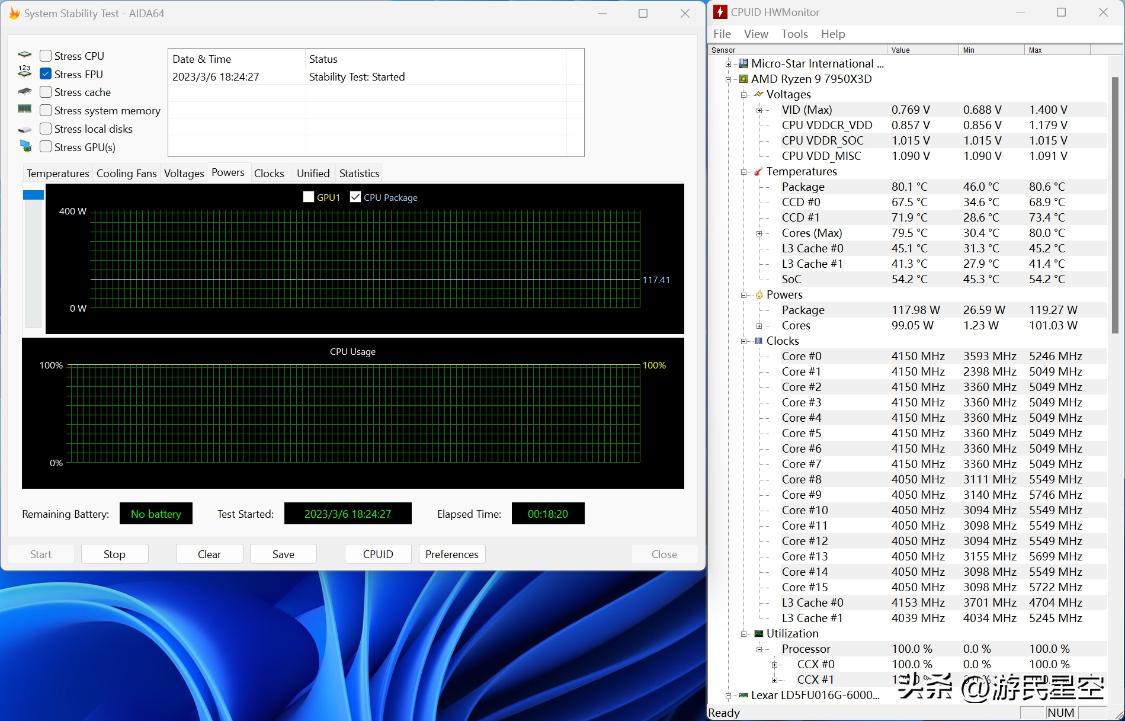Check the GPU1 box above the power graph

[x=309, y=197]
